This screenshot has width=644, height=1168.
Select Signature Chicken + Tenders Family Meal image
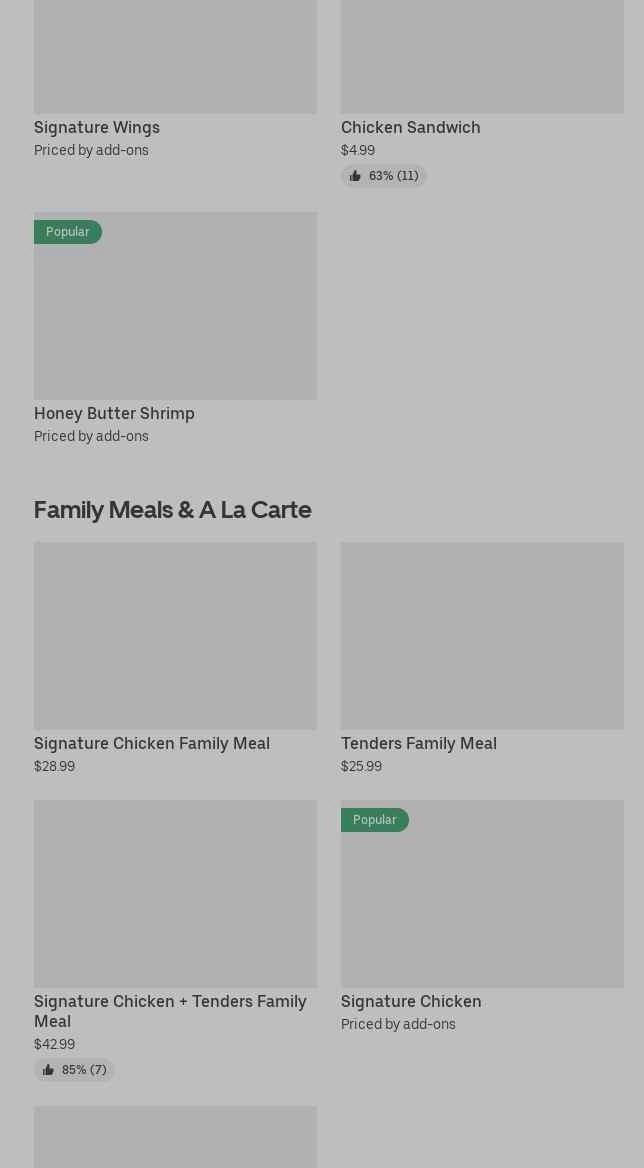[176, 894]
